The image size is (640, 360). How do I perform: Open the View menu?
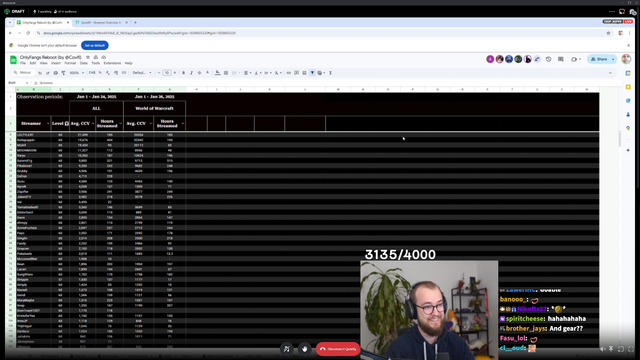(x=44, y=63)
